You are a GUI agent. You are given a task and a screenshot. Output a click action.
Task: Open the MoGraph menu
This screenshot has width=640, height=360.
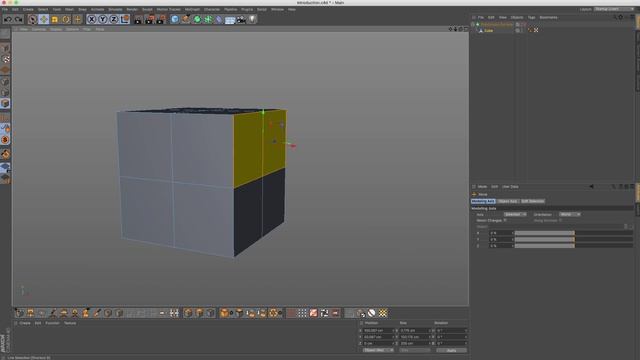(192, 9)
